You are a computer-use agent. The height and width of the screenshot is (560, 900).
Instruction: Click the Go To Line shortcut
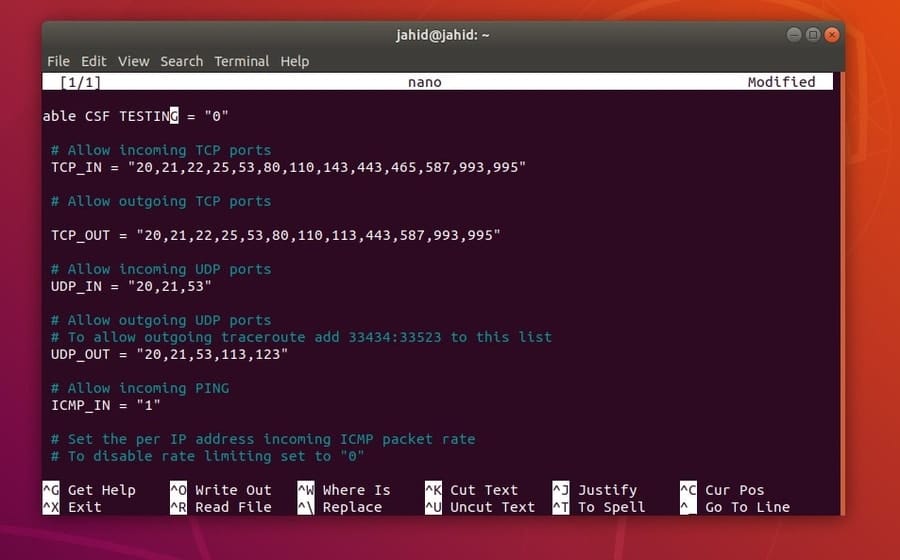[735, 507]
